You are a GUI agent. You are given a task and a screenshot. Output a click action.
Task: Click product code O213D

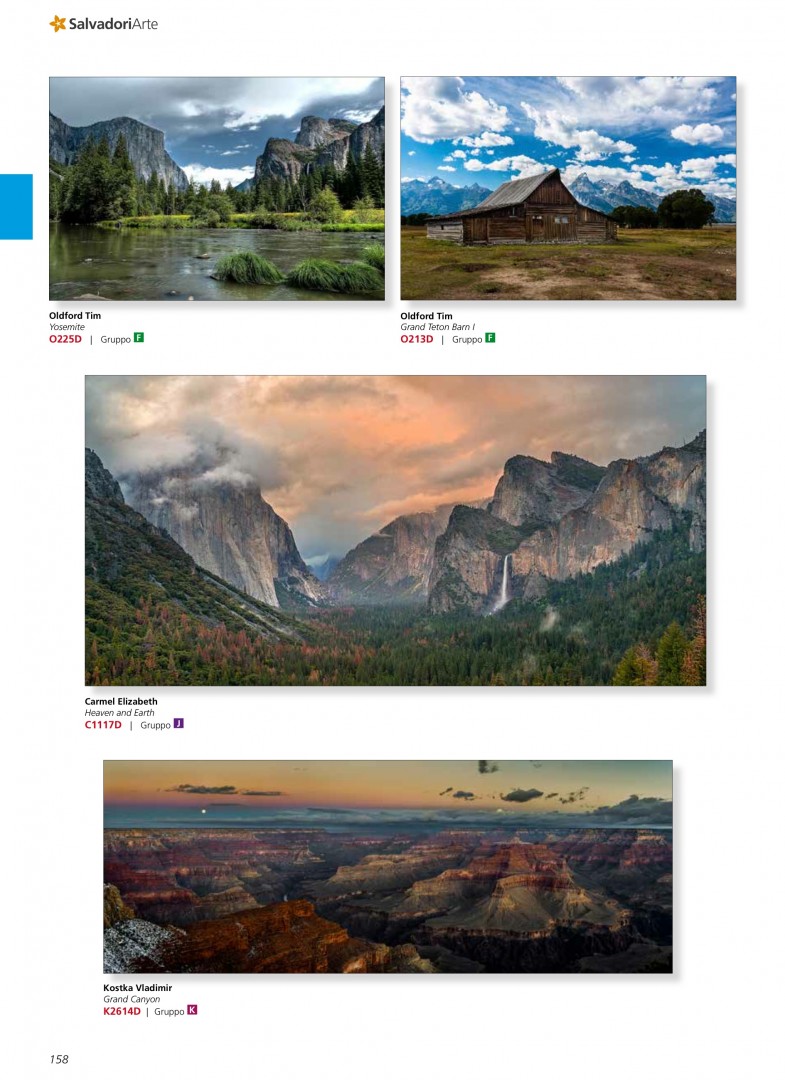point(417,339)
